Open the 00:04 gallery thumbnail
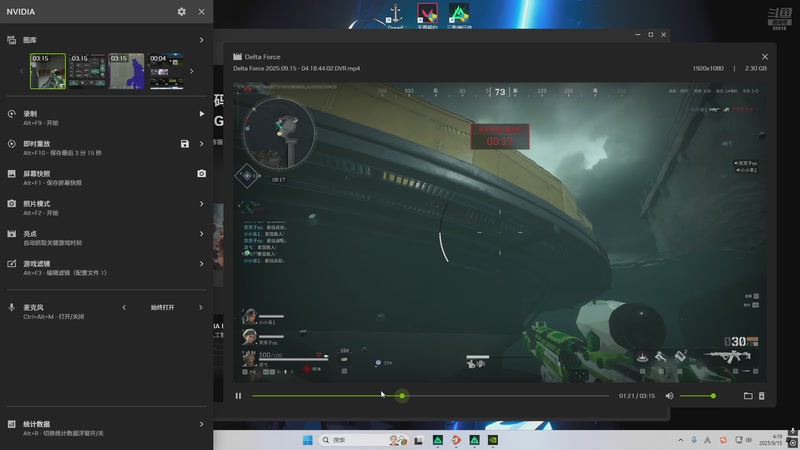The image size is (800, 450). pyautogui.click(x=165, y=71)
